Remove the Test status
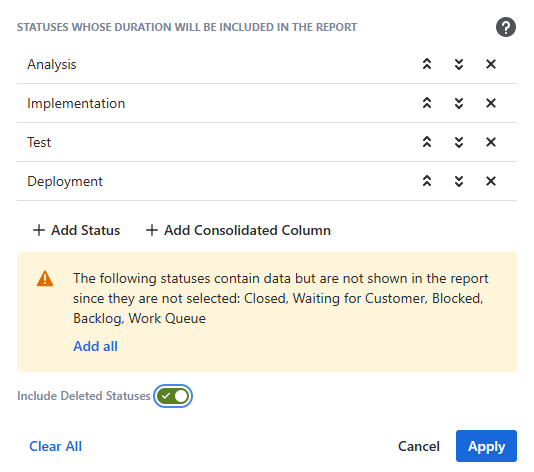This screenshot has width=534, height=472. (491, 142)
